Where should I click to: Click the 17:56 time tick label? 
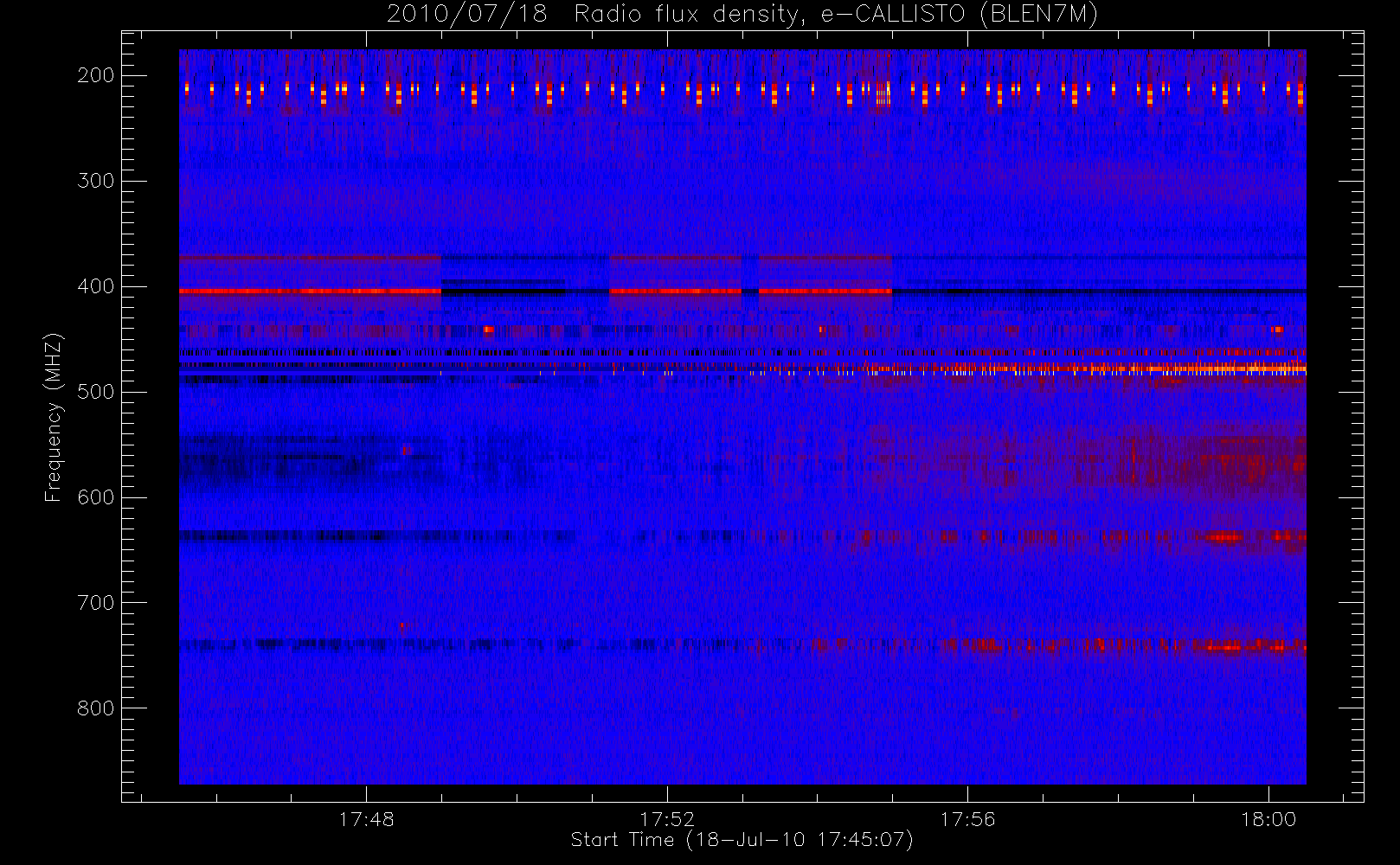[x=967, y=819]
